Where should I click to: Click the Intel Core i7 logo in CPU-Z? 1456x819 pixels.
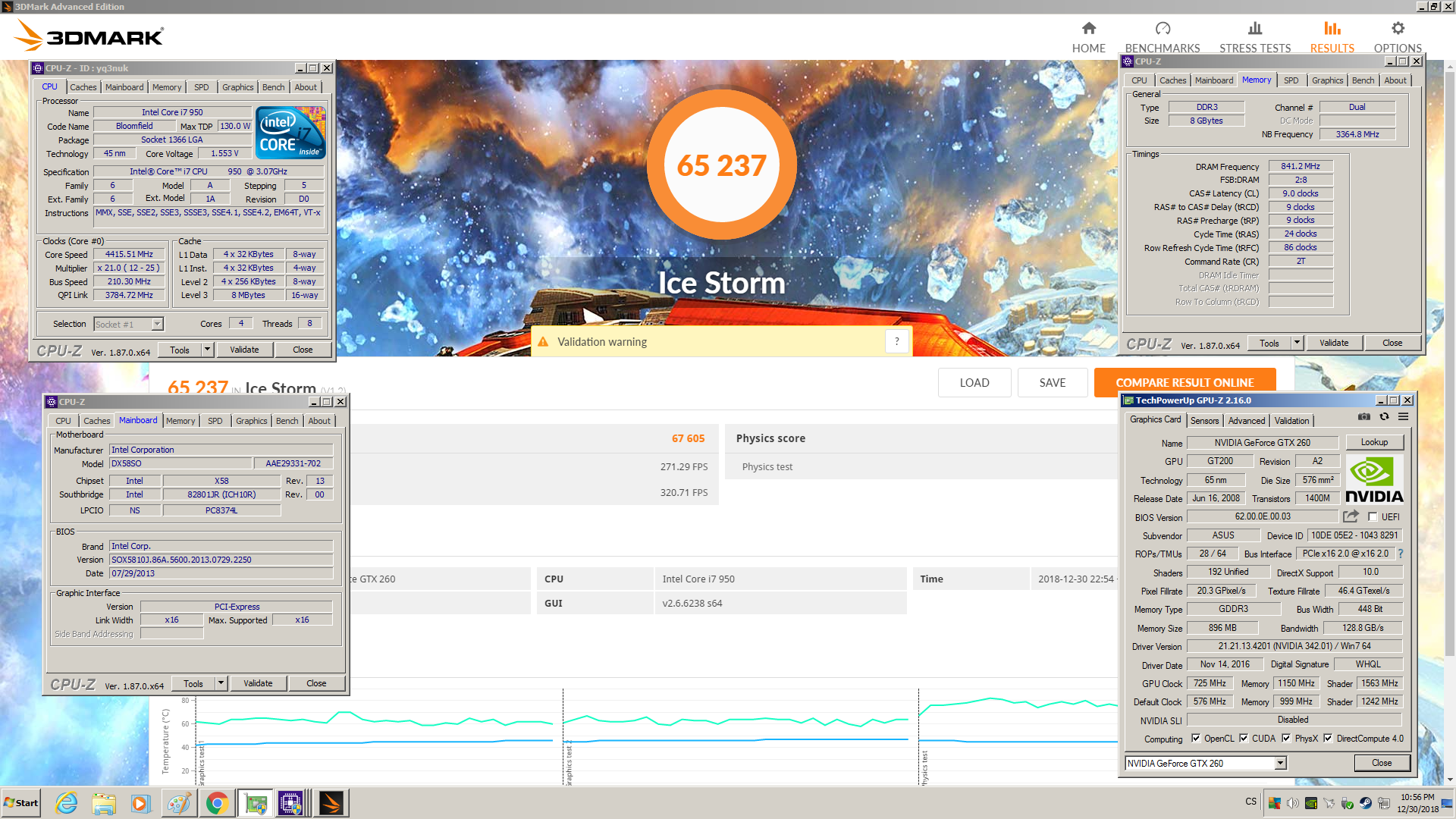point(292,133)
